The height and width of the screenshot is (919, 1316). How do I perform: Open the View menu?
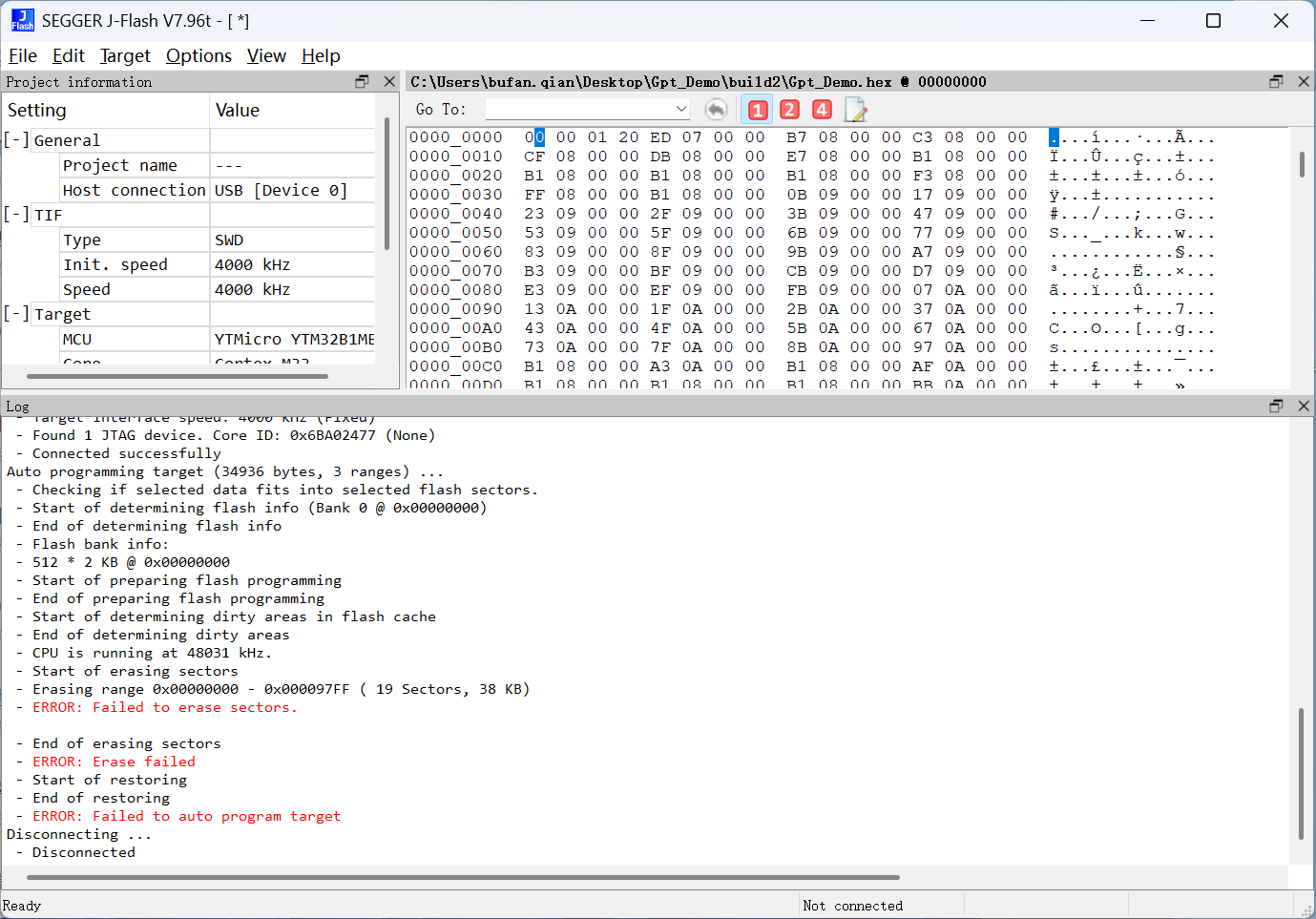coord(266,56)
